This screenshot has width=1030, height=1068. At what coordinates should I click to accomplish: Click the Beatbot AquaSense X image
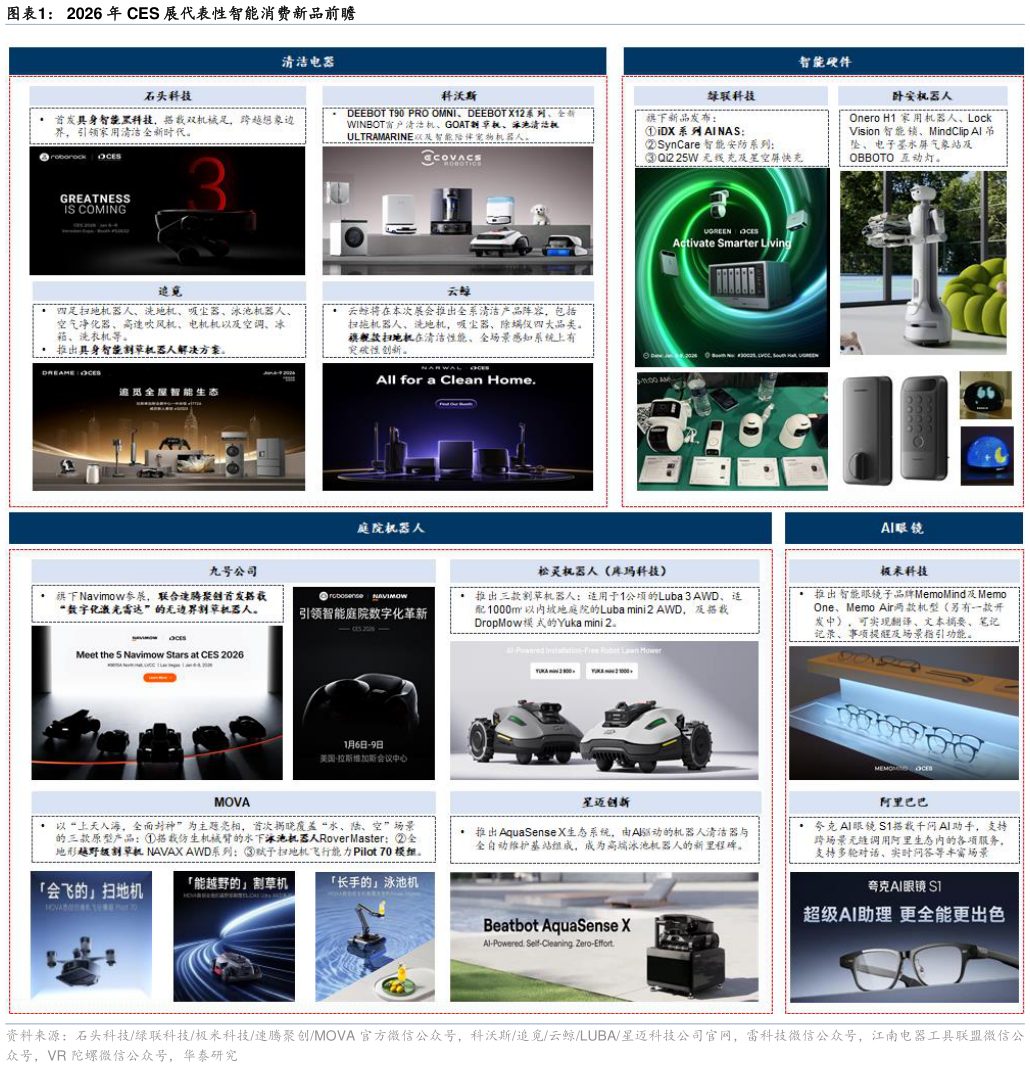tap(604, 937)
